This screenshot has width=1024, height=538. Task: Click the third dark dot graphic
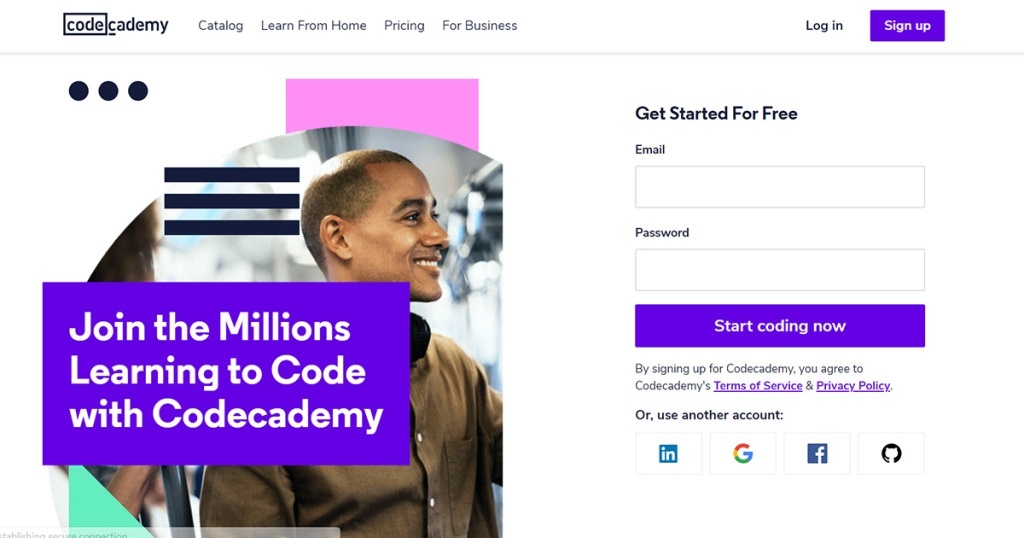[x=138, y=91]
